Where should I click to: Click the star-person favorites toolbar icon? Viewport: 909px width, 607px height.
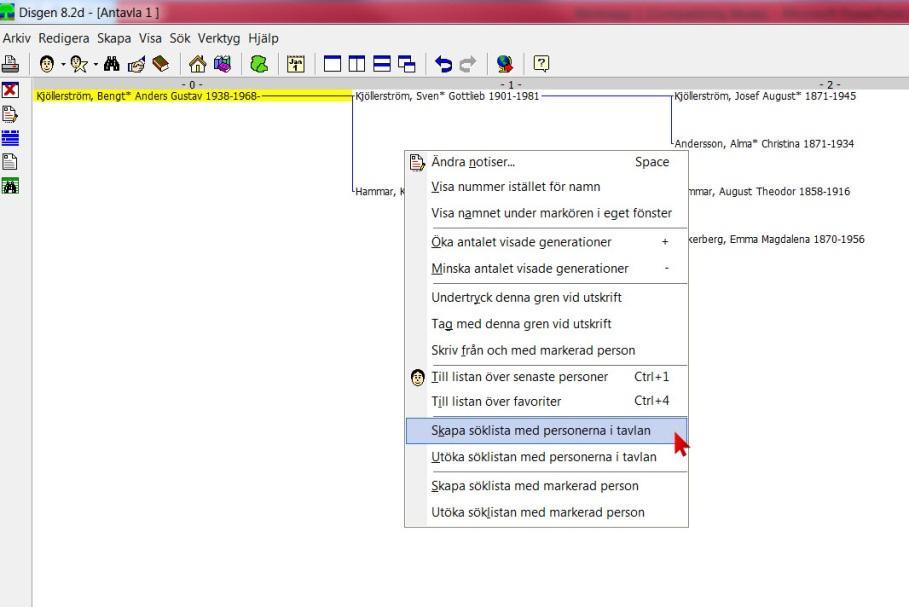coord(79,64)
